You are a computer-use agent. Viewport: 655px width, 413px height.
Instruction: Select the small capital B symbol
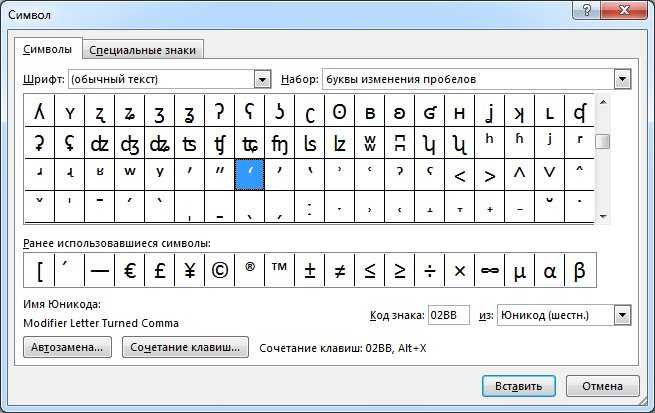pos(370,111)
